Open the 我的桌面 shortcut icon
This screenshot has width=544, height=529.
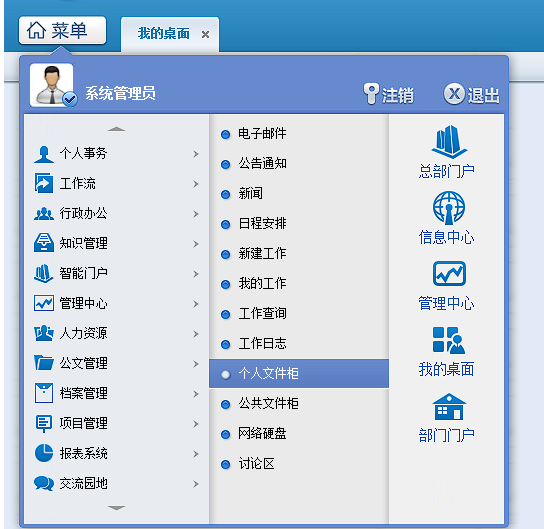coord(449,340)
